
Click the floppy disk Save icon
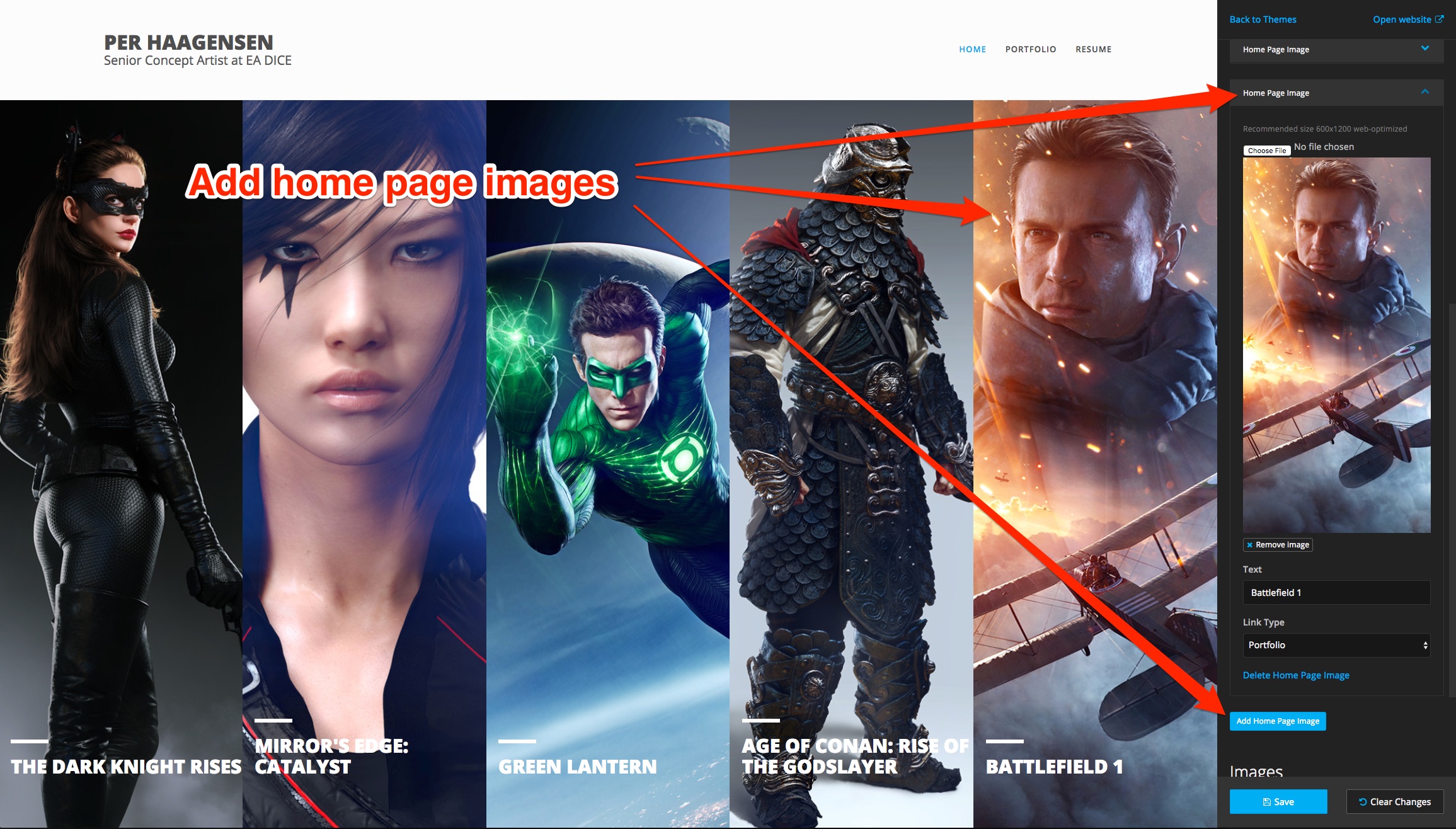point(1267,802)
